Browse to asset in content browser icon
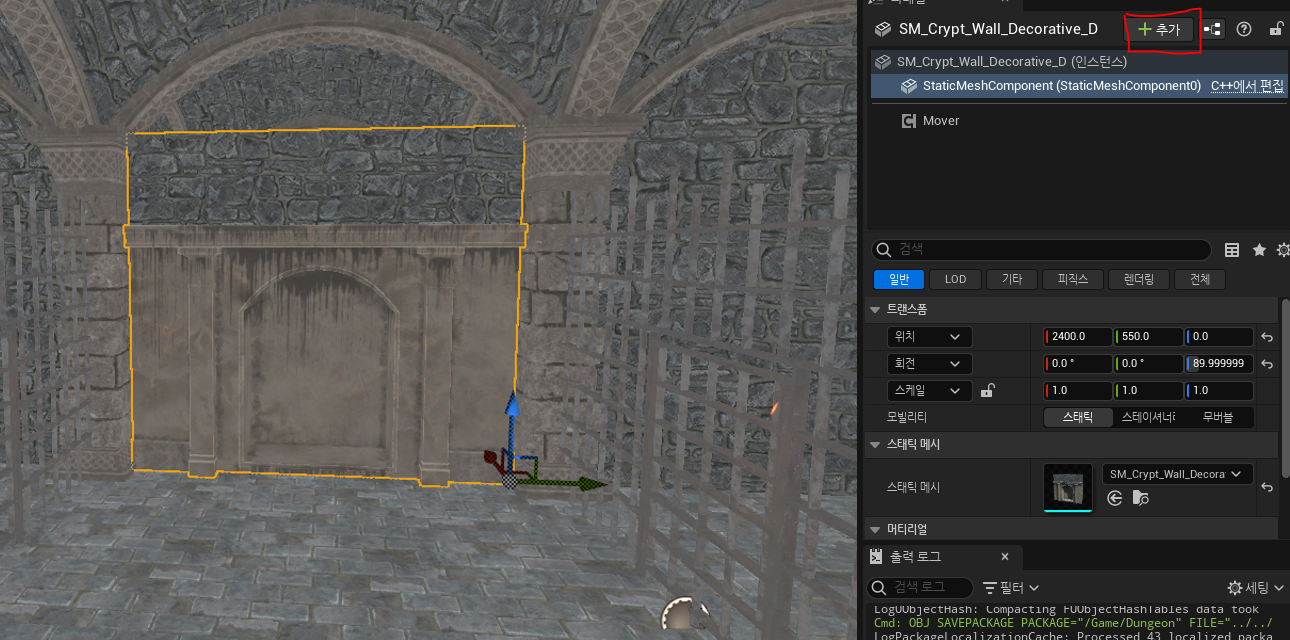1290x640 pixels. [x=1140, y=498]
